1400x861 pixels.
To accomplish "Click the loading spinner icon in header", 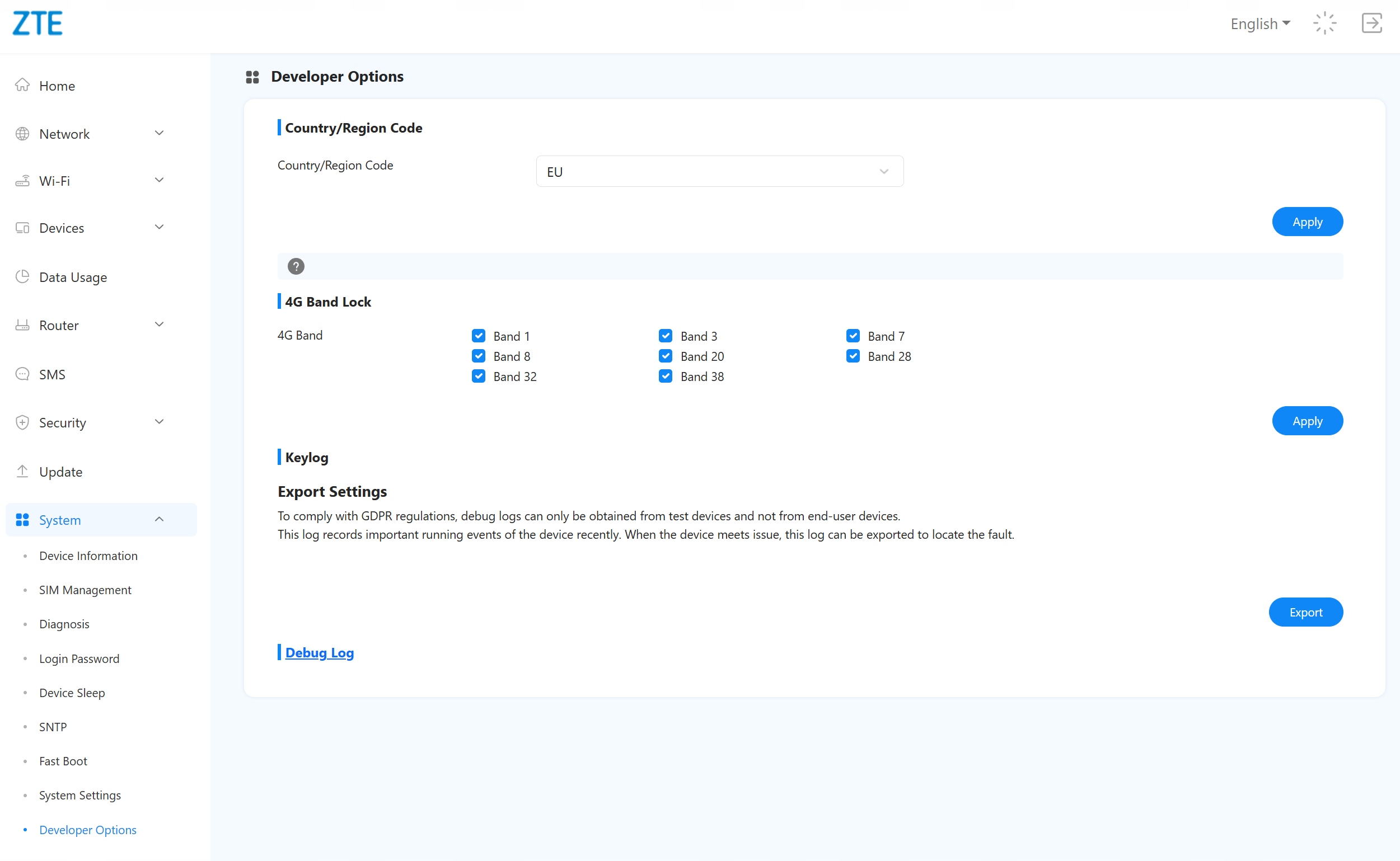I will pyautogui.click(x=1324, y=23).
